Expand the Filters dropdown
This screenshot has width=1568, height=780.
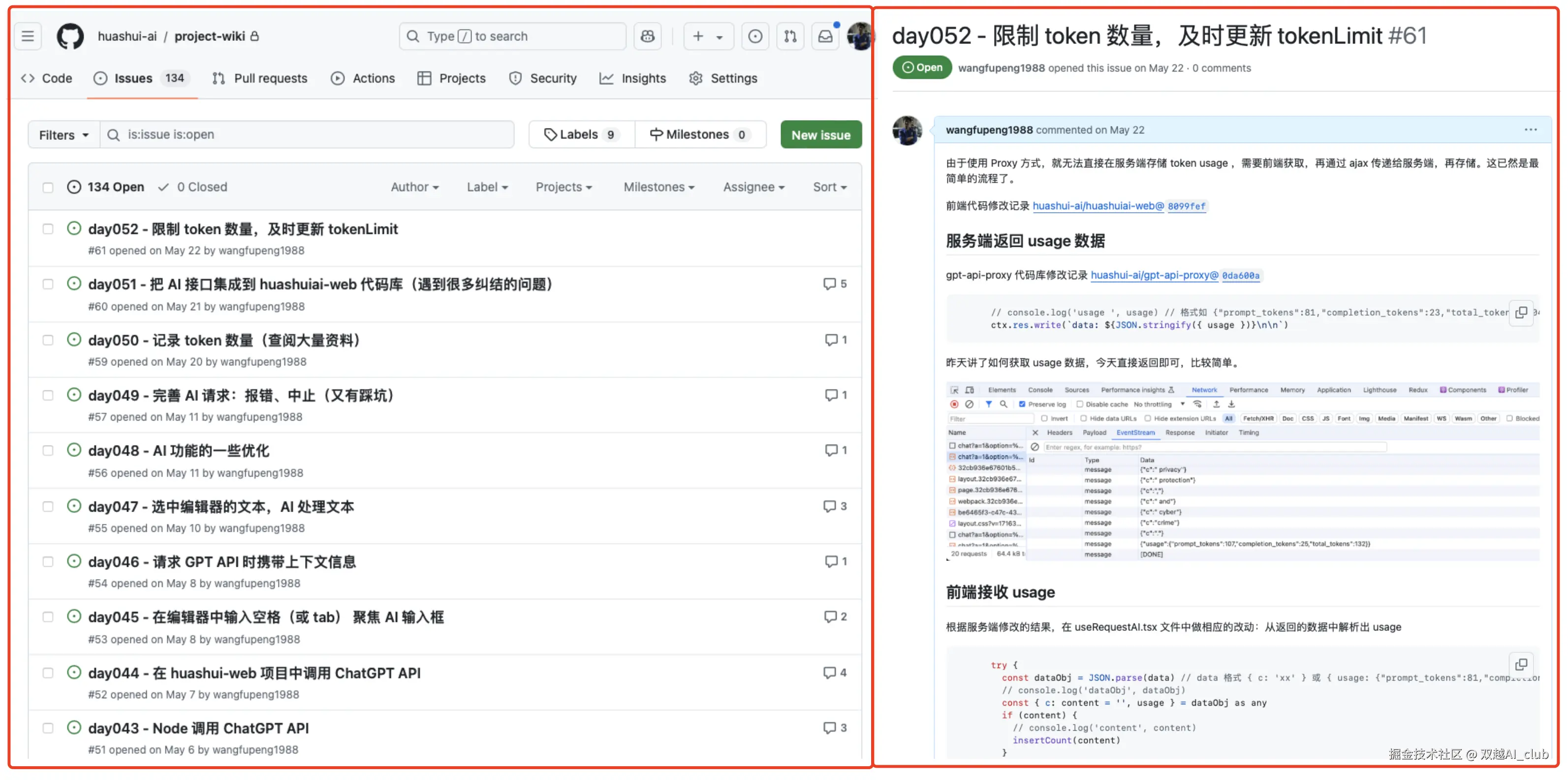click(63, 135)
